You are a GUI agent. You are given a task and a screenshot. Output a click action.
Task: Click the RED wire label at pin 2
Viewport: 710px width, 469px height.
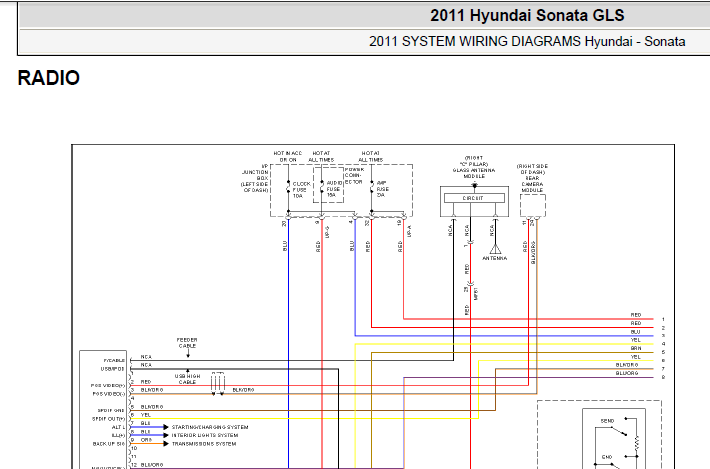[146, 382]
